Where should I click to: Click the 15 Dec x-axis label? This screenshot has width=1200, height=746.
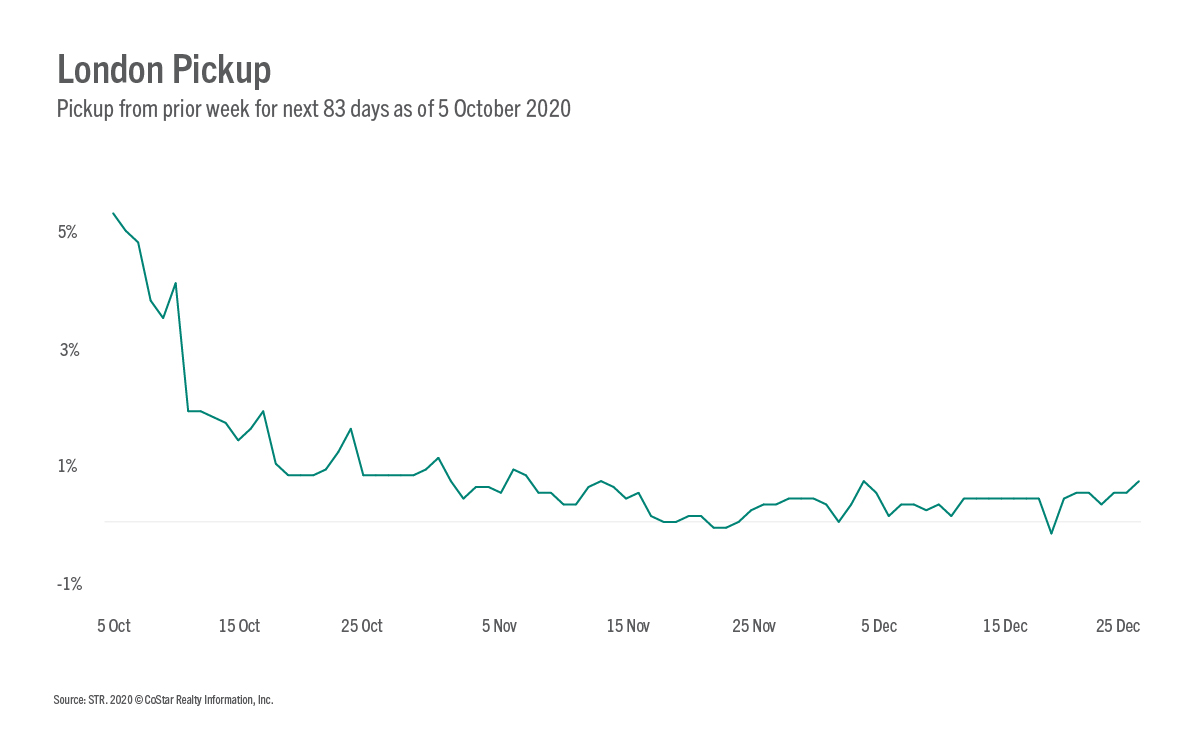[1005, 626]
